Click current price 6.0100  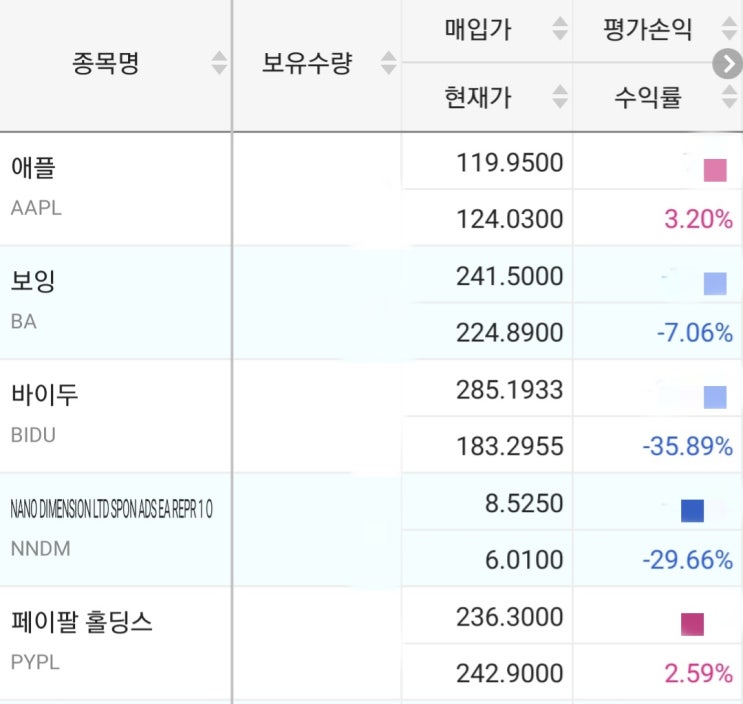click(x=524, y=560)
